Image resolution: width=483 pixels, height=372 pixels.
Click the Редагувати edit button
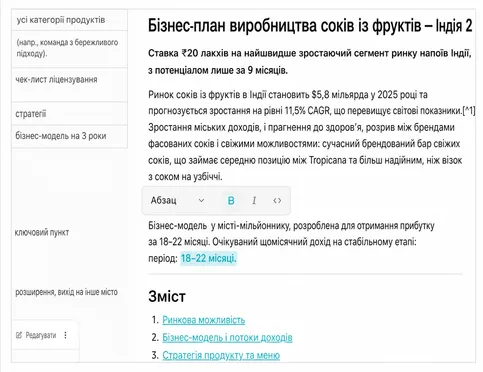tap(36, 335)
